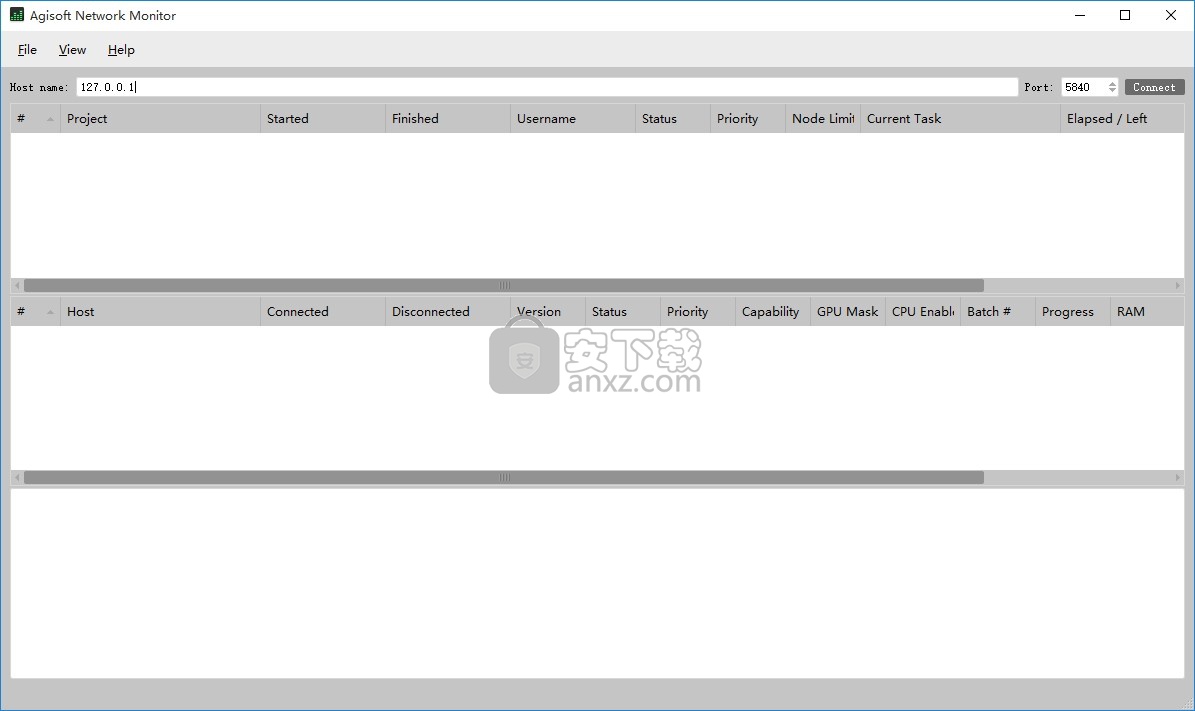Image resolution: width=1195 pixels, height=711 pixels.
Task: Click the Connect button
Action: 1155,87
